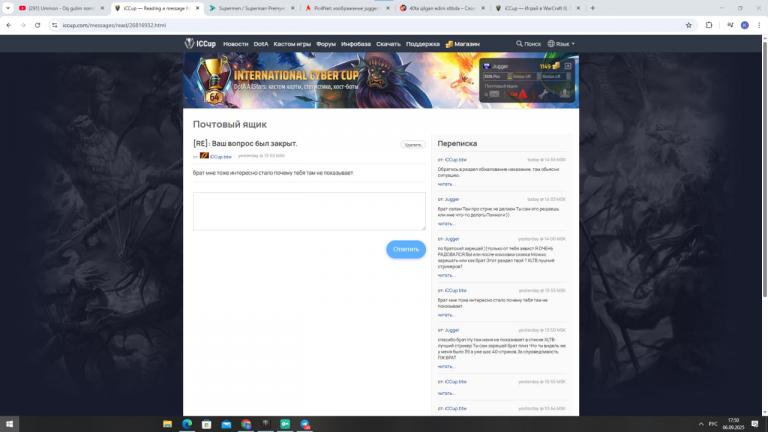Viewport: 768px width, 432px height.
Task: Click Jugger username in the profile widget
Action: click(500, 66)
